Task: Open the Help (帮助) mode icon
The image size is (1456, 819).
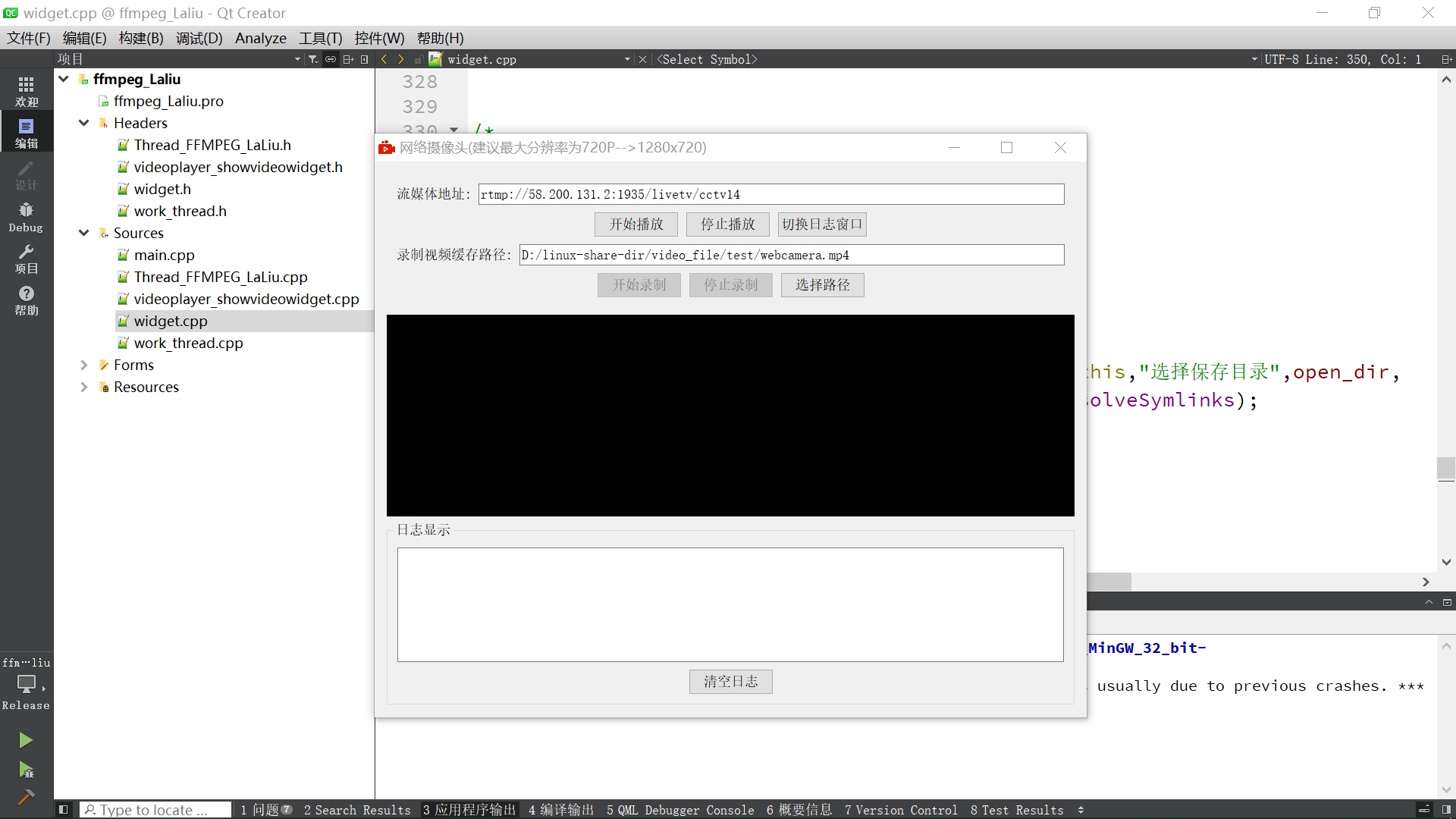Action: tap(27, 300)
